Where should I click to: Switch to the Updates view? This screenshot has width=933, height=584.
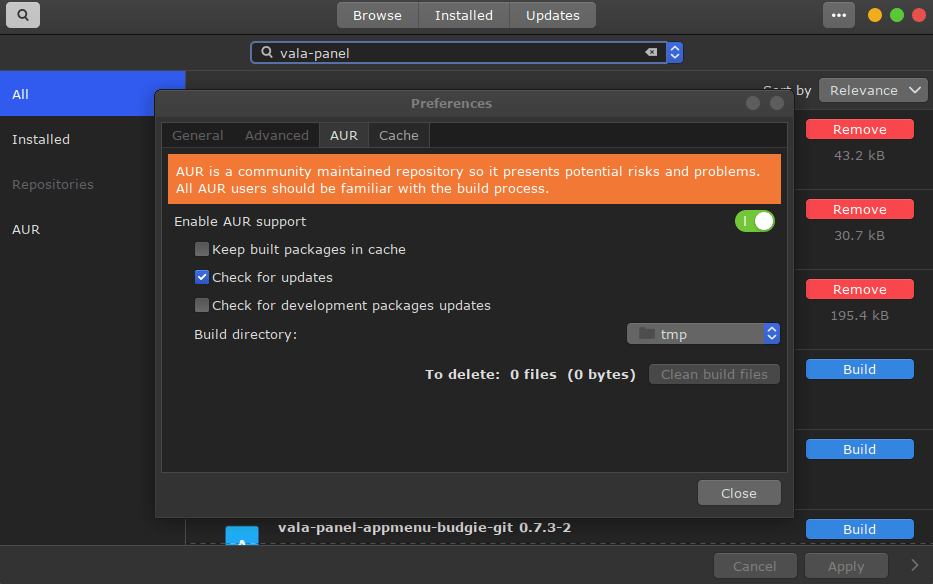pos(552,15)
